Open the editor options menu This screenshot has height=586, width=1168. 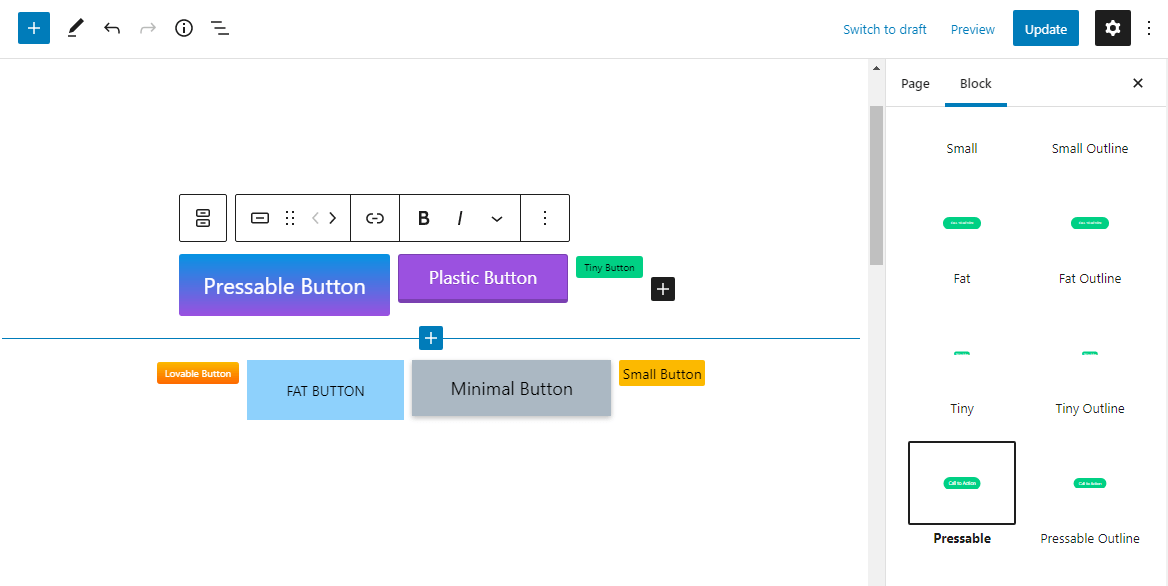pyautogui.click(x=1149, y=28)
